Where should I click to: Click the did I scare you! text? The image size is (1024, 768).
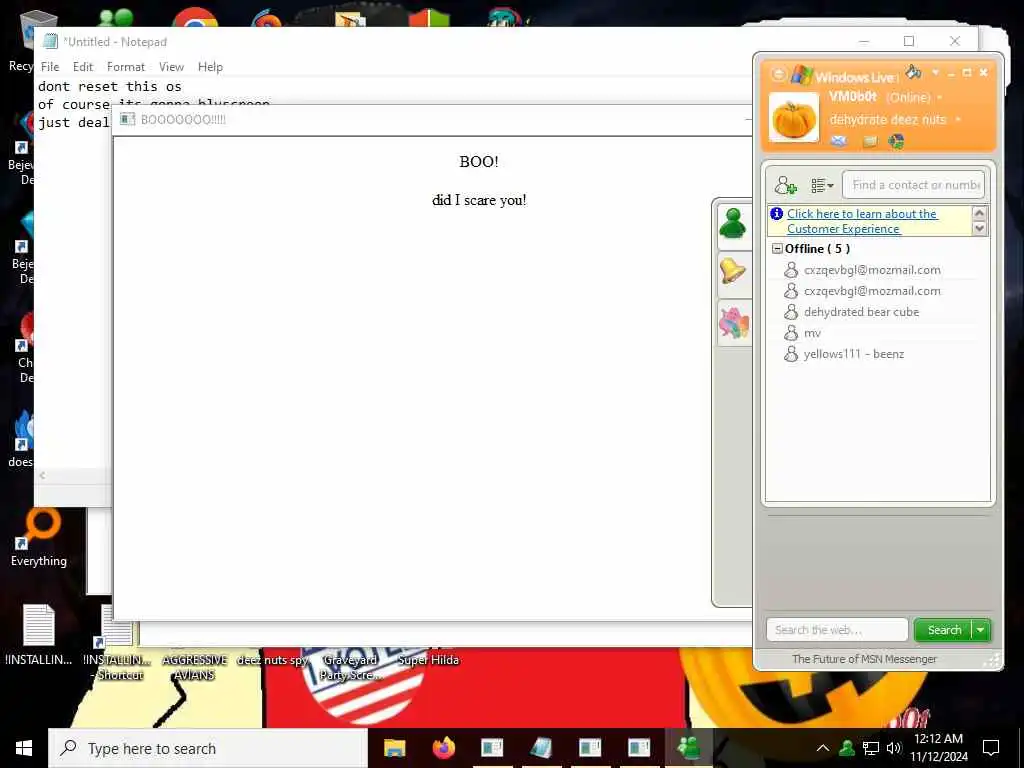479,200
